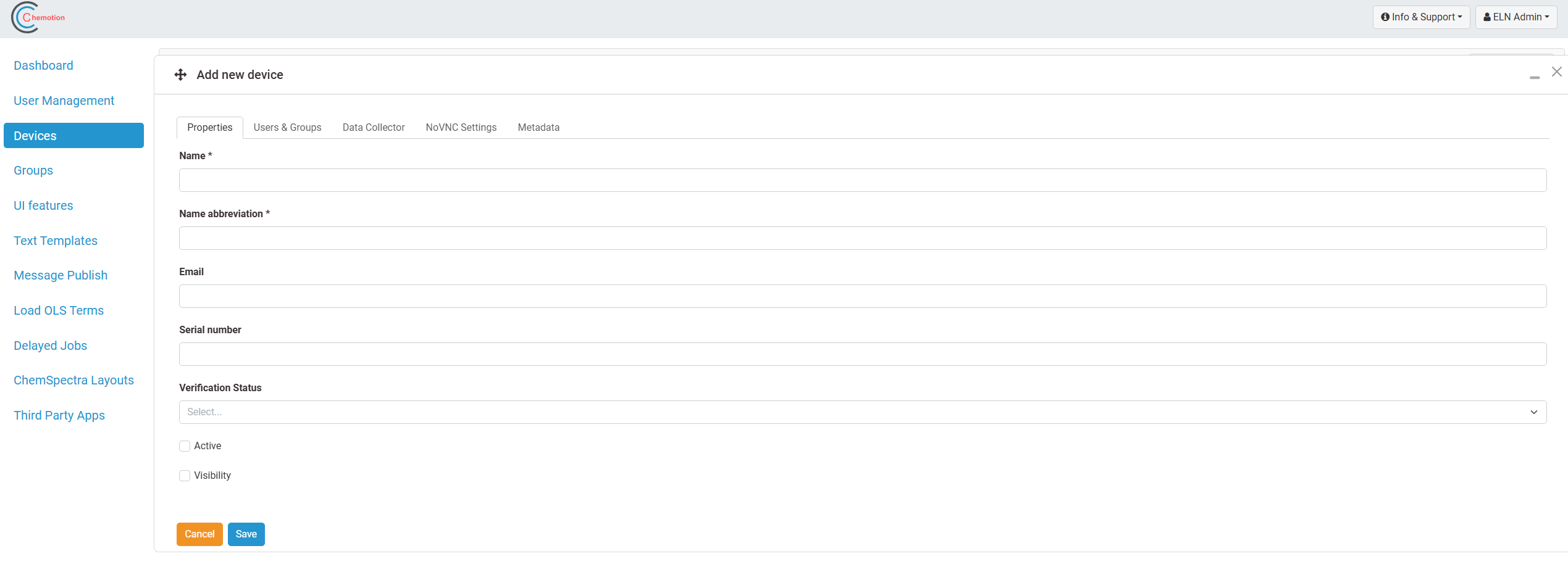Go to the Delayed Jobs section
Screen dimensions: 1568x572
pyautogui.click(x=50, y=346)
